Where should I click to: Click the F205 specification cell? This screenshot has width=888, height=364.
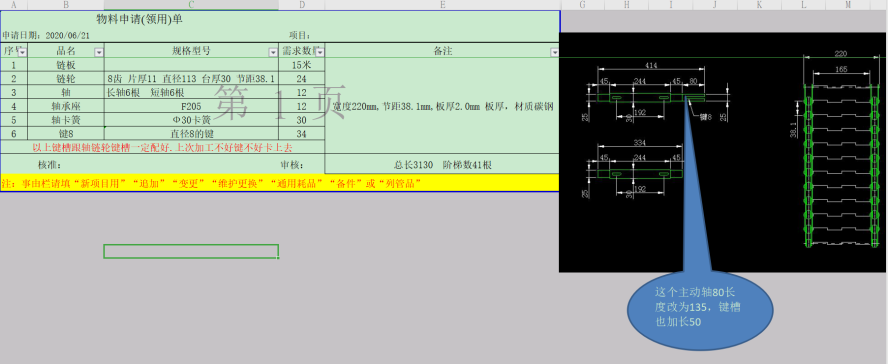tap(191, 106)
